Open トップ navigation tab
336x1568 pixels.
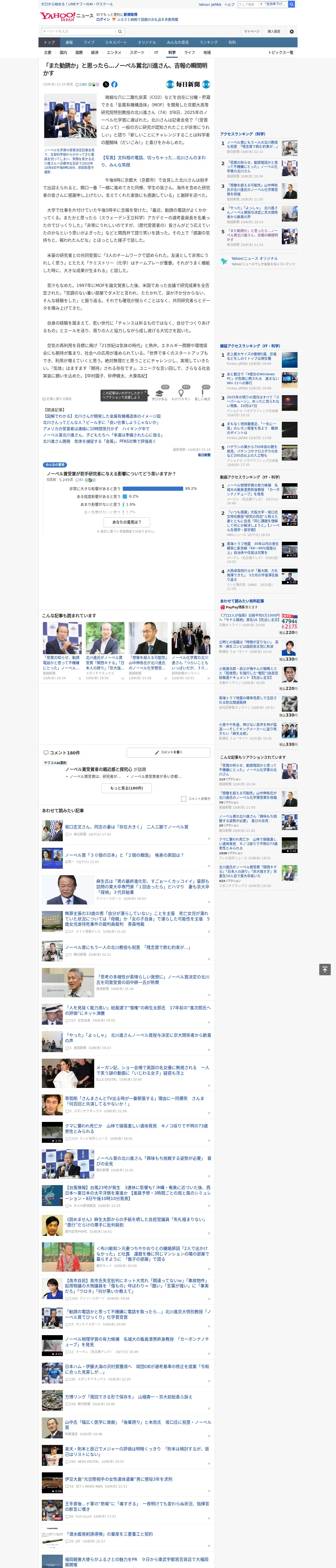[49, 43]
